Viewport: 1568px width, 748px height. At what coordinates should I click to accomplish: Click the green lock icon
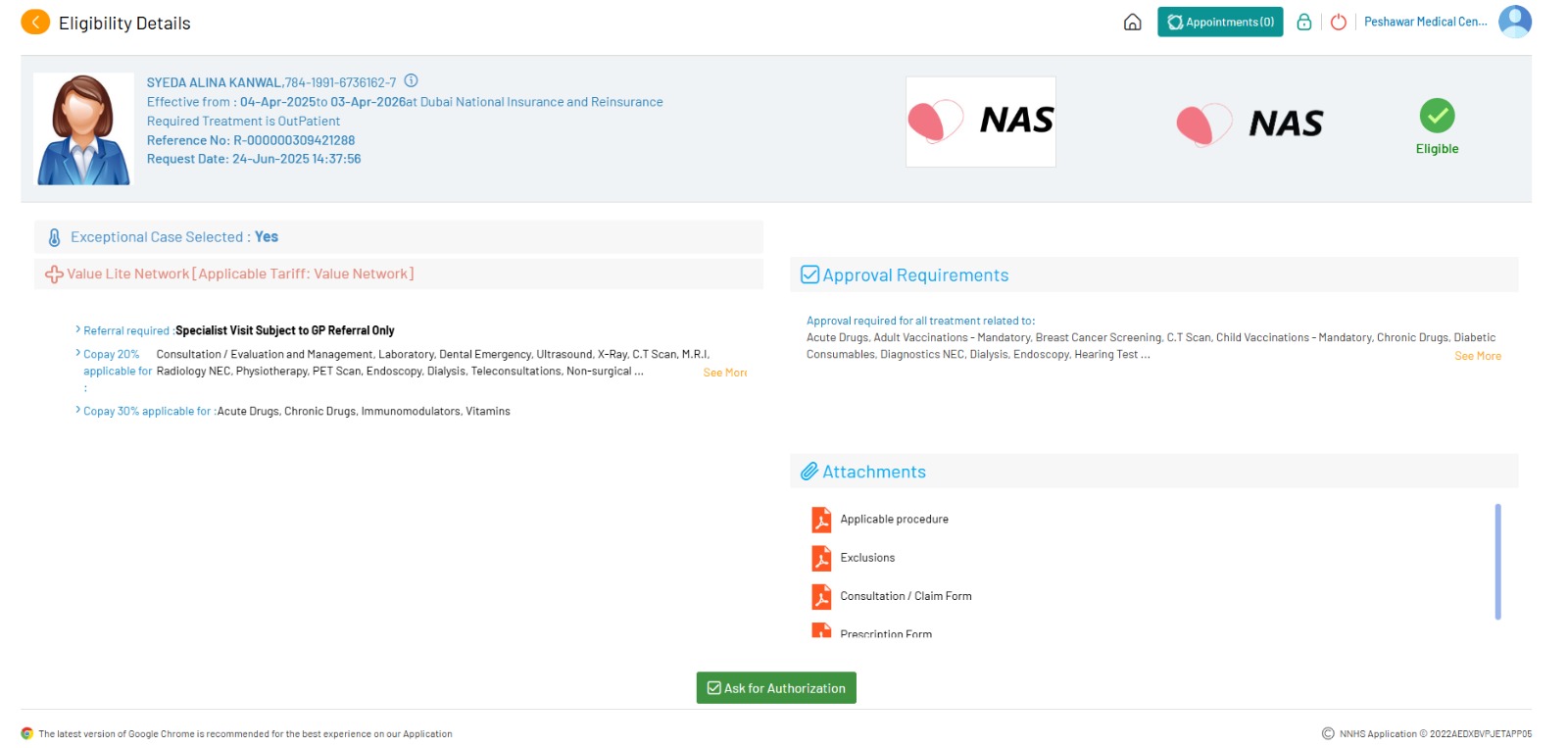point(1303,23)
